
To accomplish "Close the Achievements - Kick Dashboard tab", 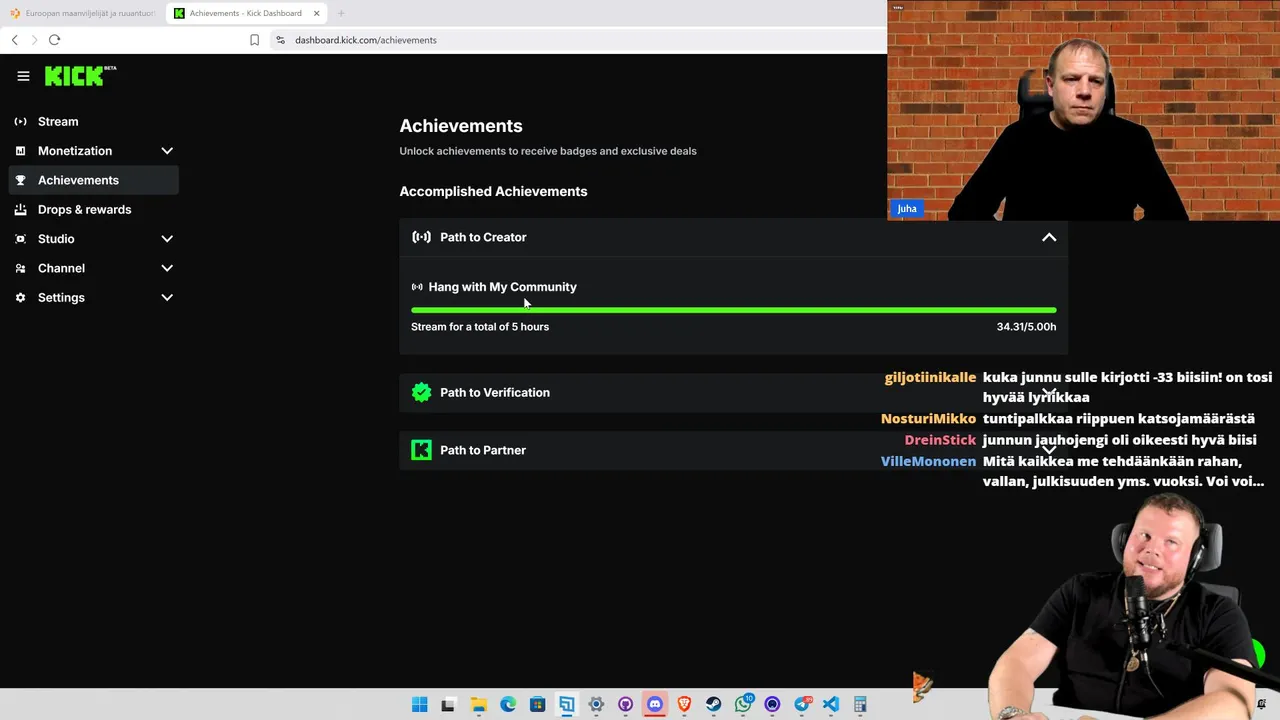I will tap(317, 13).
